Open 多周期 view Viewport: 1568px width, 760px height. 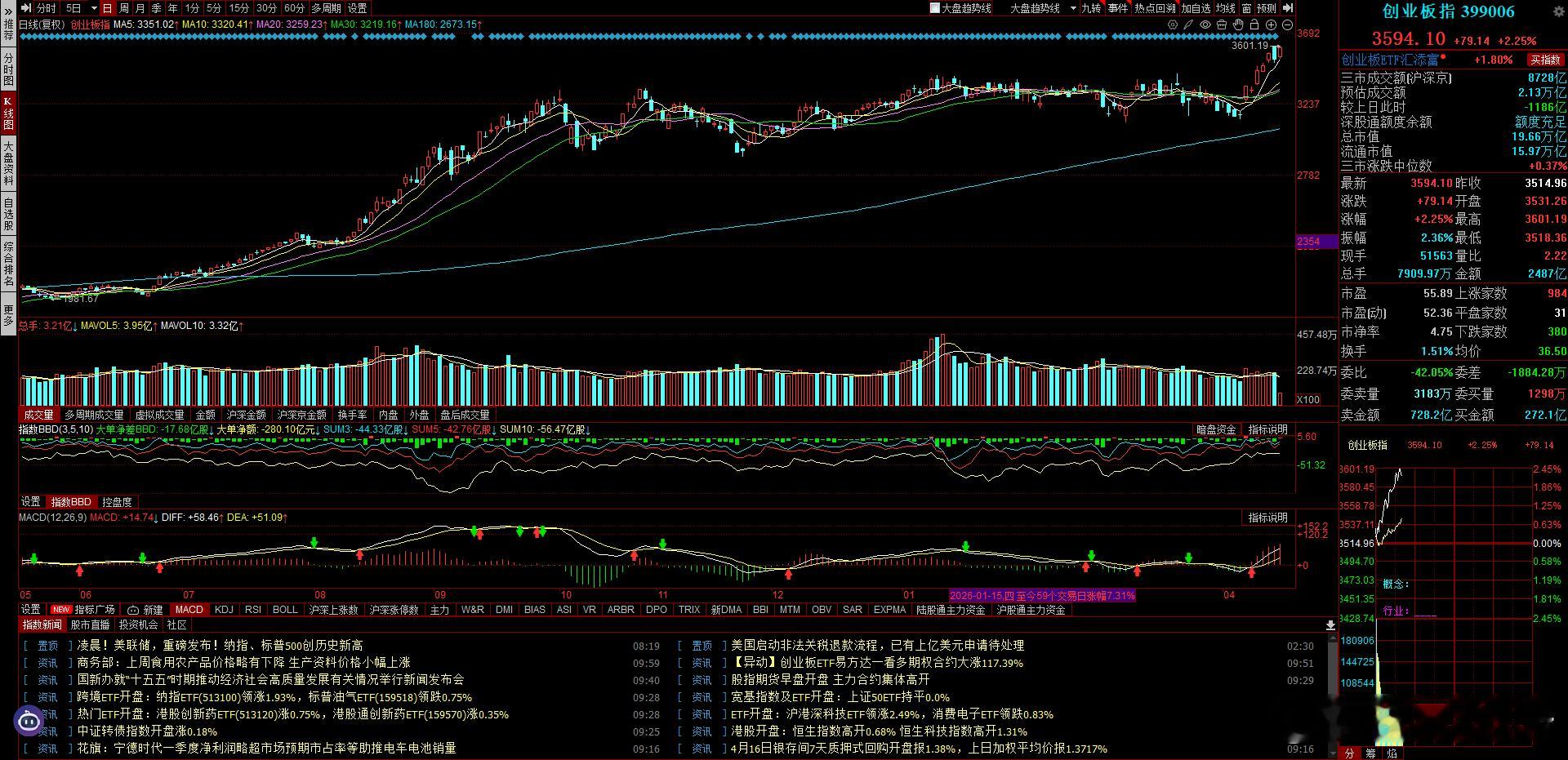click(327, 8)
